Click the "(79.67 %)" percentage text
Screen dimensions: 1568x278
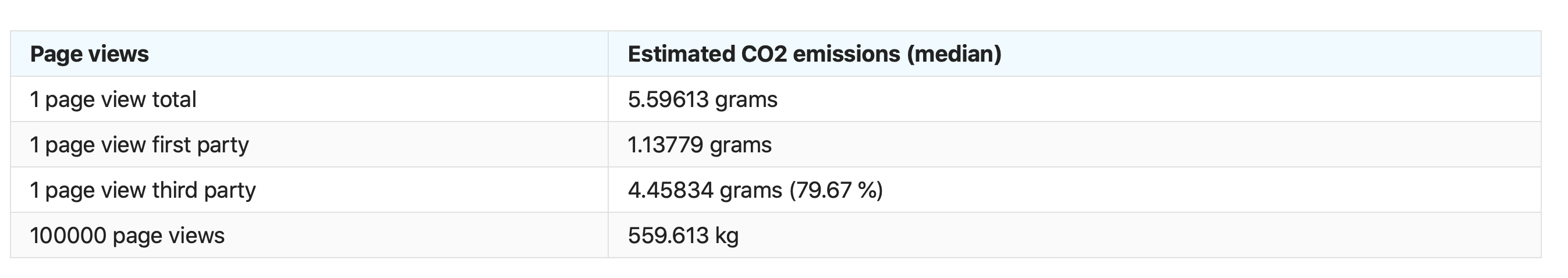point(836,190)
